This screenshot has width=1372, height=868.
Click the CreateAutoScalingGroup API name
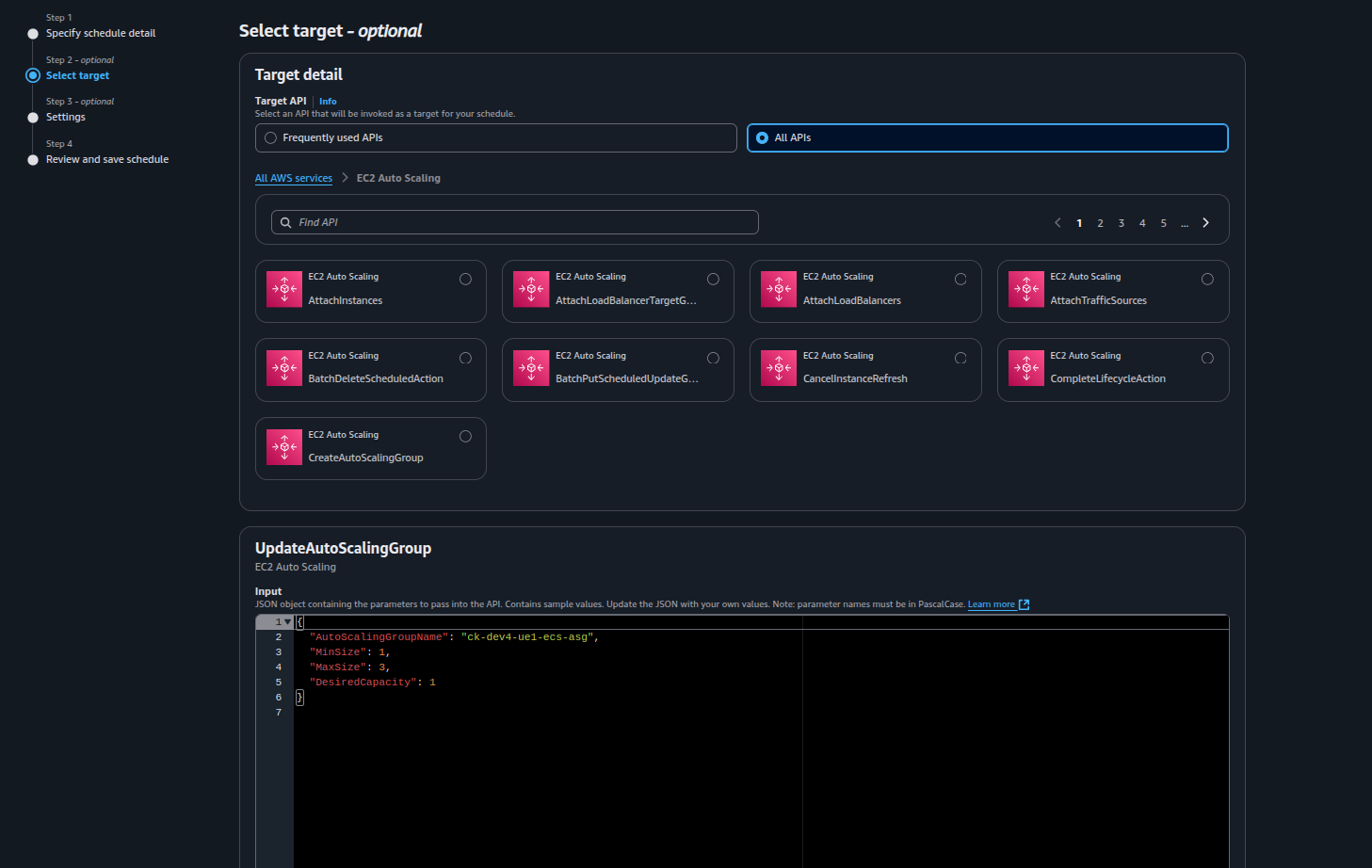365,458
